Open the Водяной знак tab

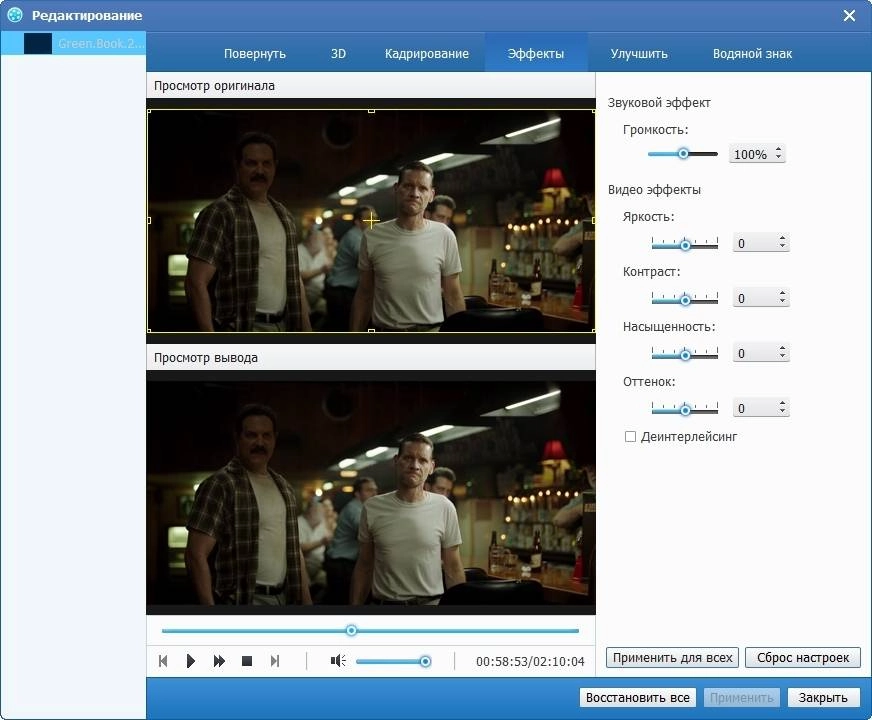coord(752,54)
